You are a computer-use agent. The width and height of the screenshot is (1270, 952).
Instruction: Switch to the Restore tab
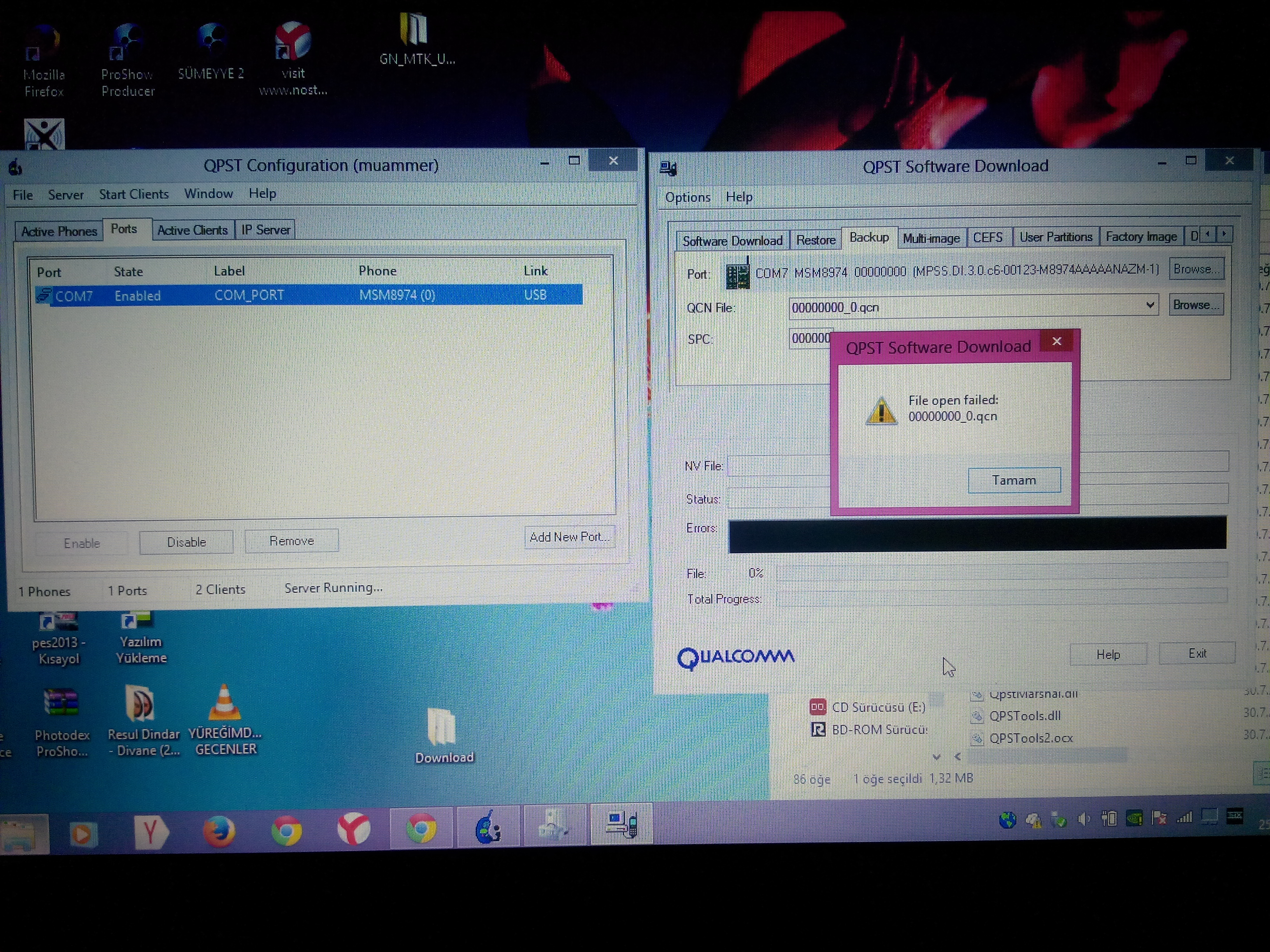(x=815, y=240)
